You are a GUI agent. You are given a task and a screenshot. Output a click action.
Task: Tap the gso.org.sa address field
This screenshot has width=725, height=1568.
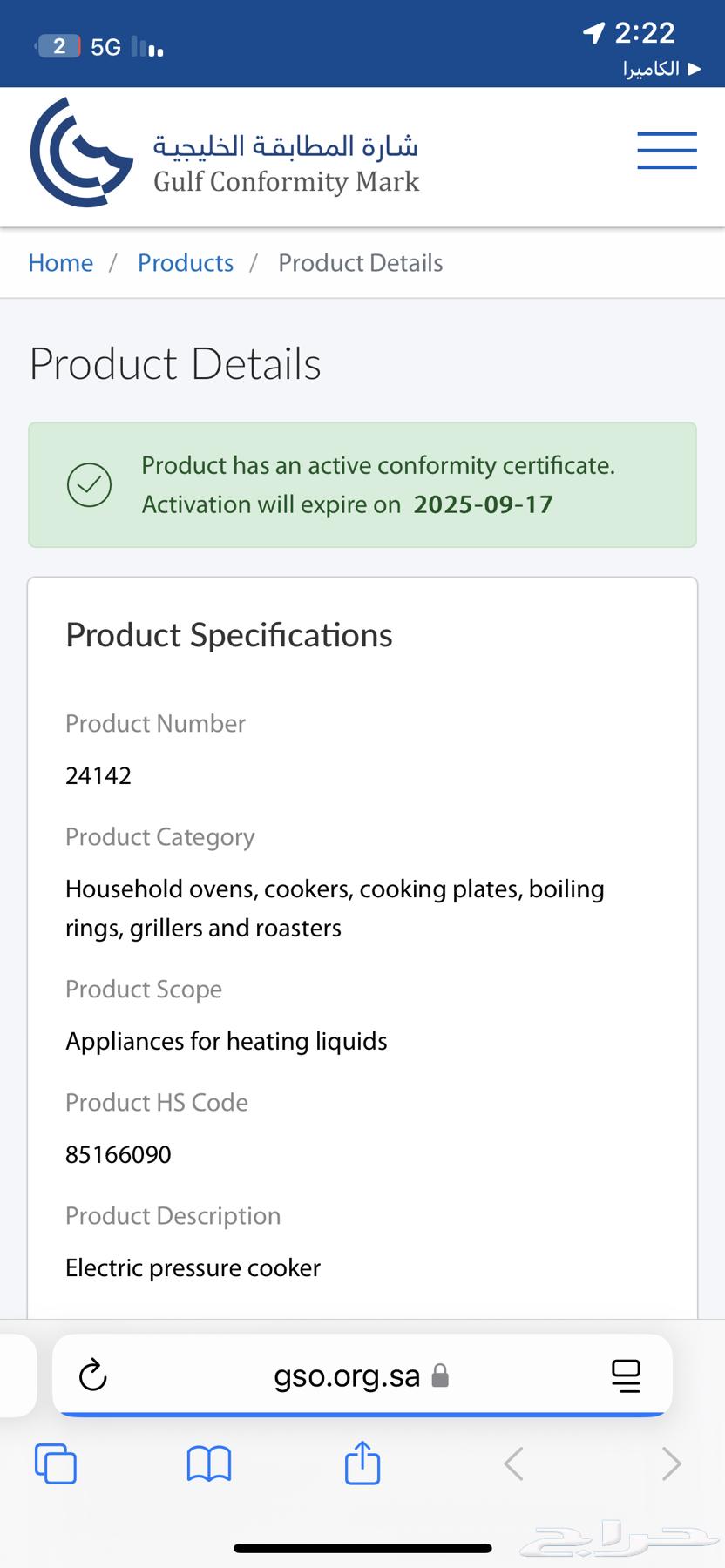[362, 1375]
